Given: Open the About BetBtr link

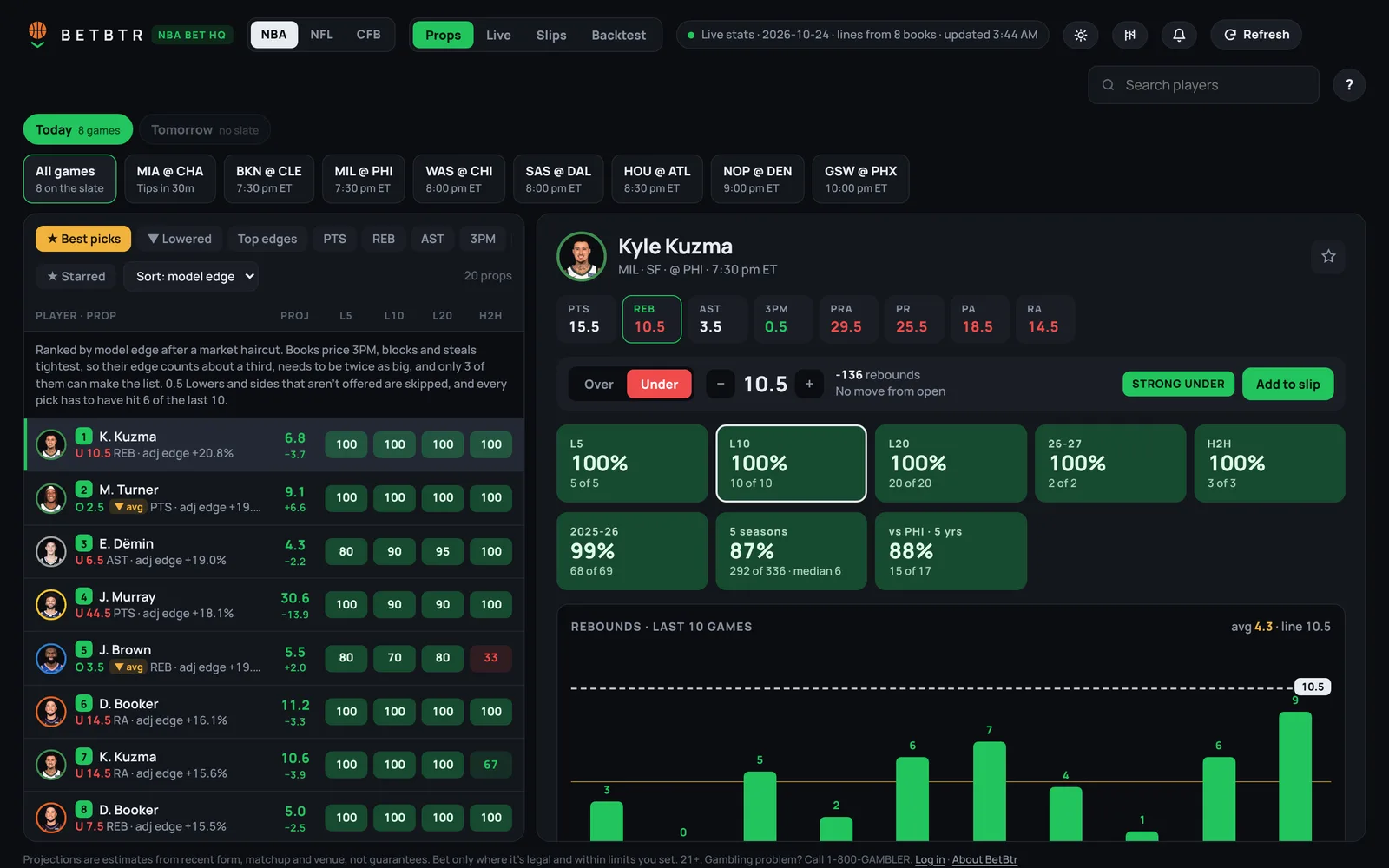Looking at the screenshot, I should pos(984,859).
